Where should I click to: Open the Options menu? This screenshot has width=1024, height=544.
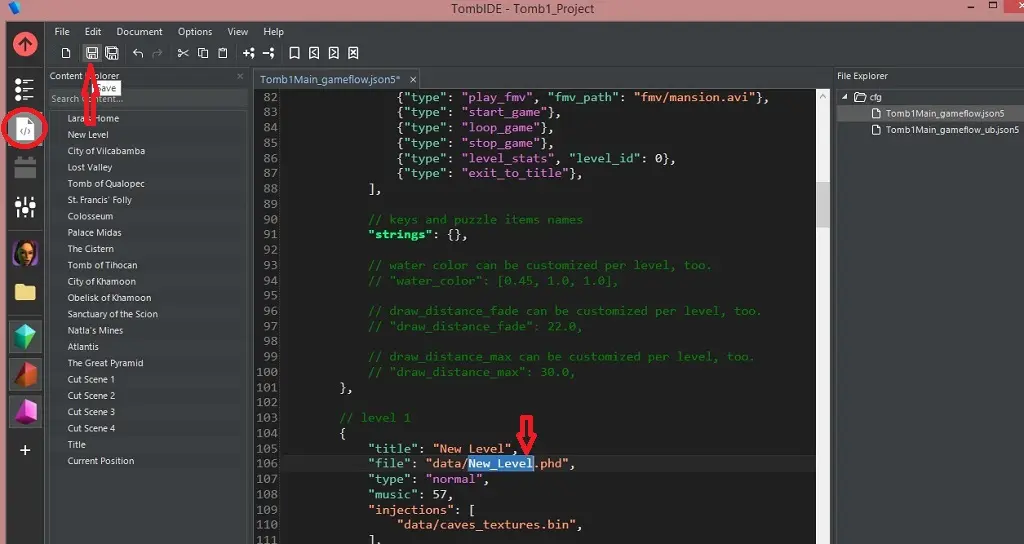pyautogui.click(x=195, y=32)
